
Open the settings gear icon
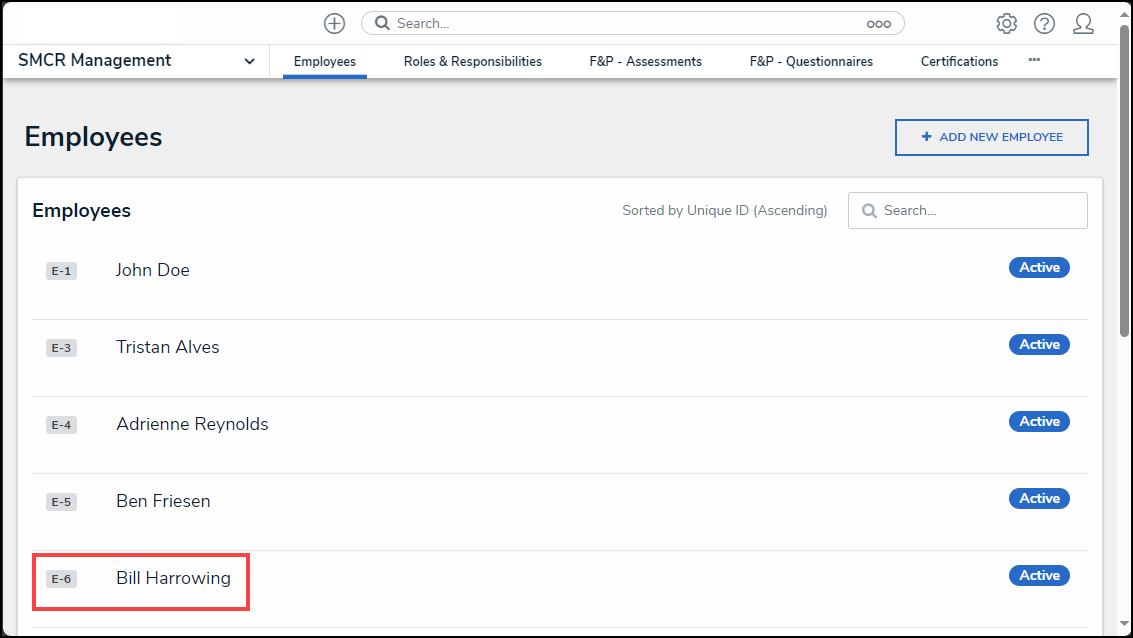pyautogui.click(x=1006, y=23)
